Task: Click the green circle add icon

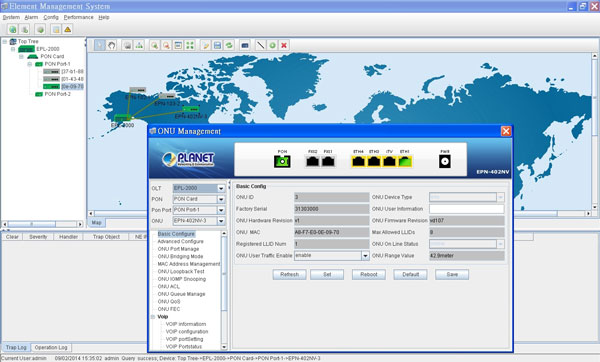Action: click(272, 45)
